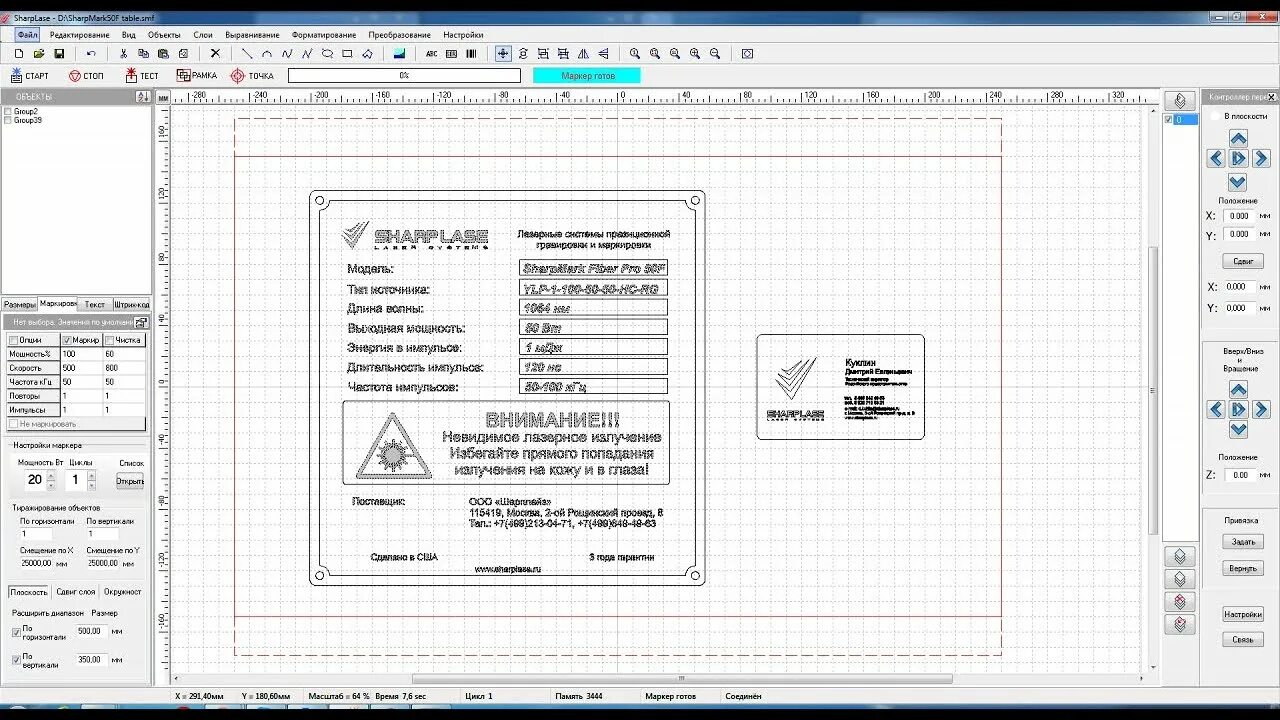The height and width of the screenshot is (720, 1280).
Task: Click the Открыть list button
Action: [x=130, y=481]
